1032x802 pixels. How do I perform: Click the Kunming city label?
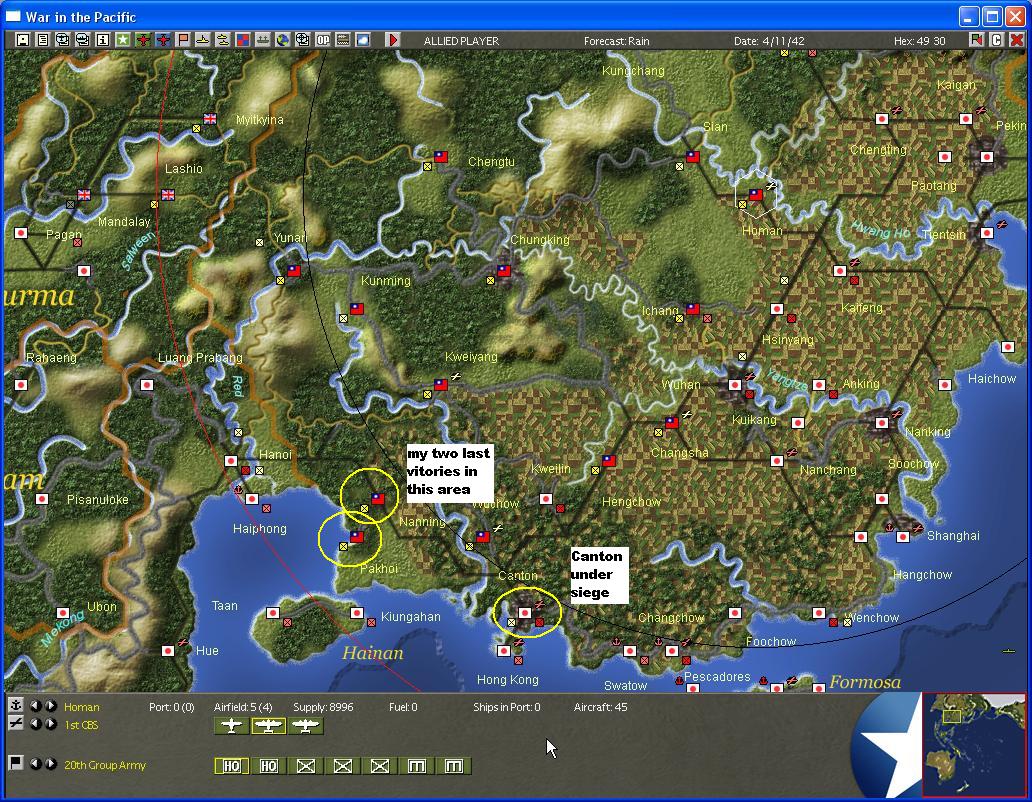tap(386, 281)
